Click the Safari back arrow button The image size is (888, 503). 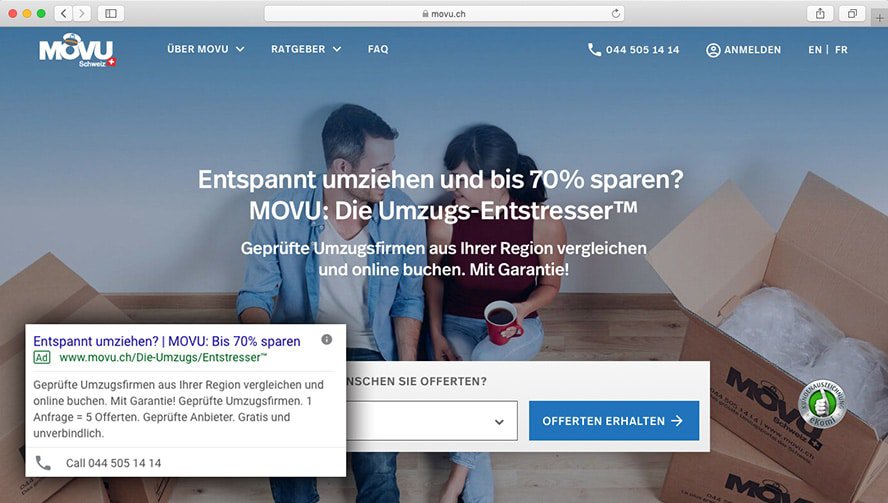point(63,14)
